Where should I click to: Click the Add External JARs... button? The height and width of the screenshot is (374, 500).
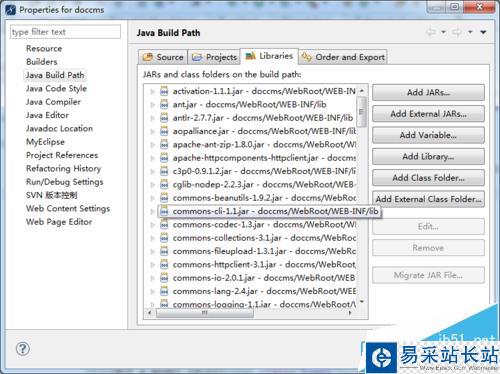coord(428,114)
